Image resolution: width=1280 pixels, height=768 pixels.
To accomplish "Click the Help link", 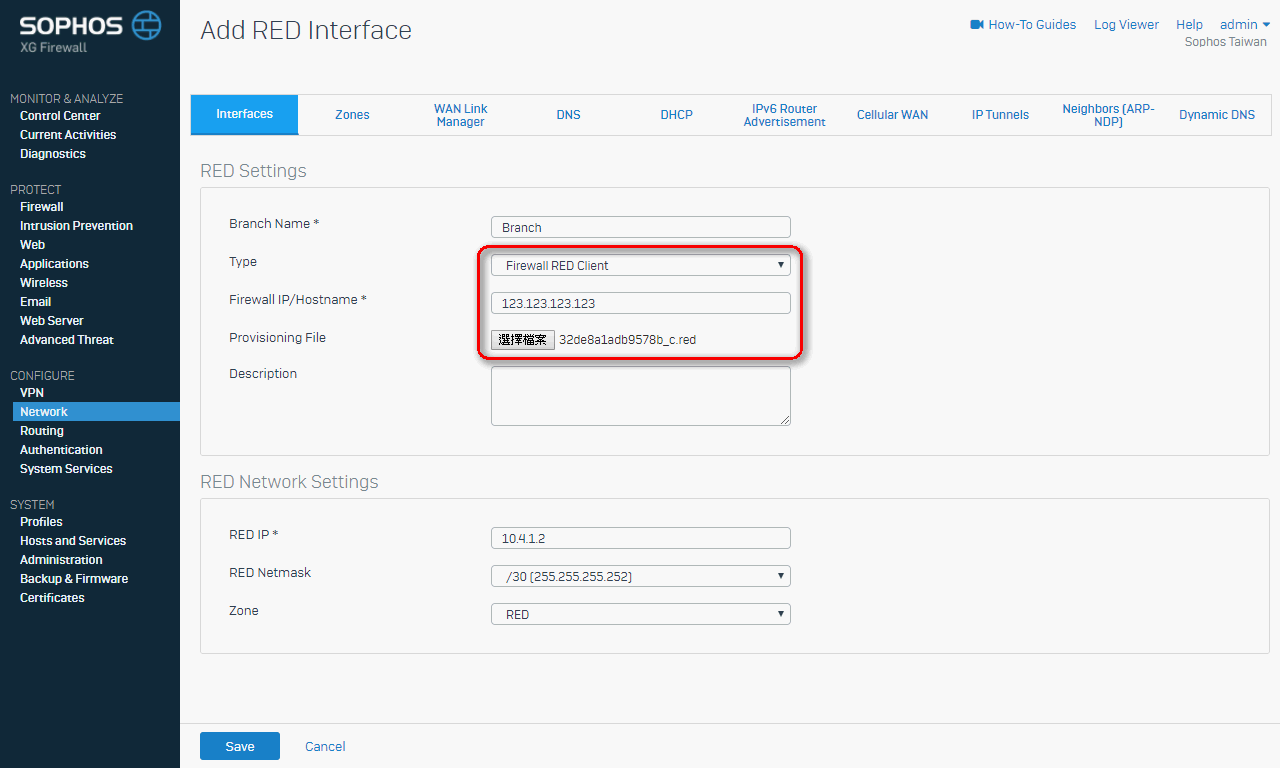I will (x=1189, y=24).
